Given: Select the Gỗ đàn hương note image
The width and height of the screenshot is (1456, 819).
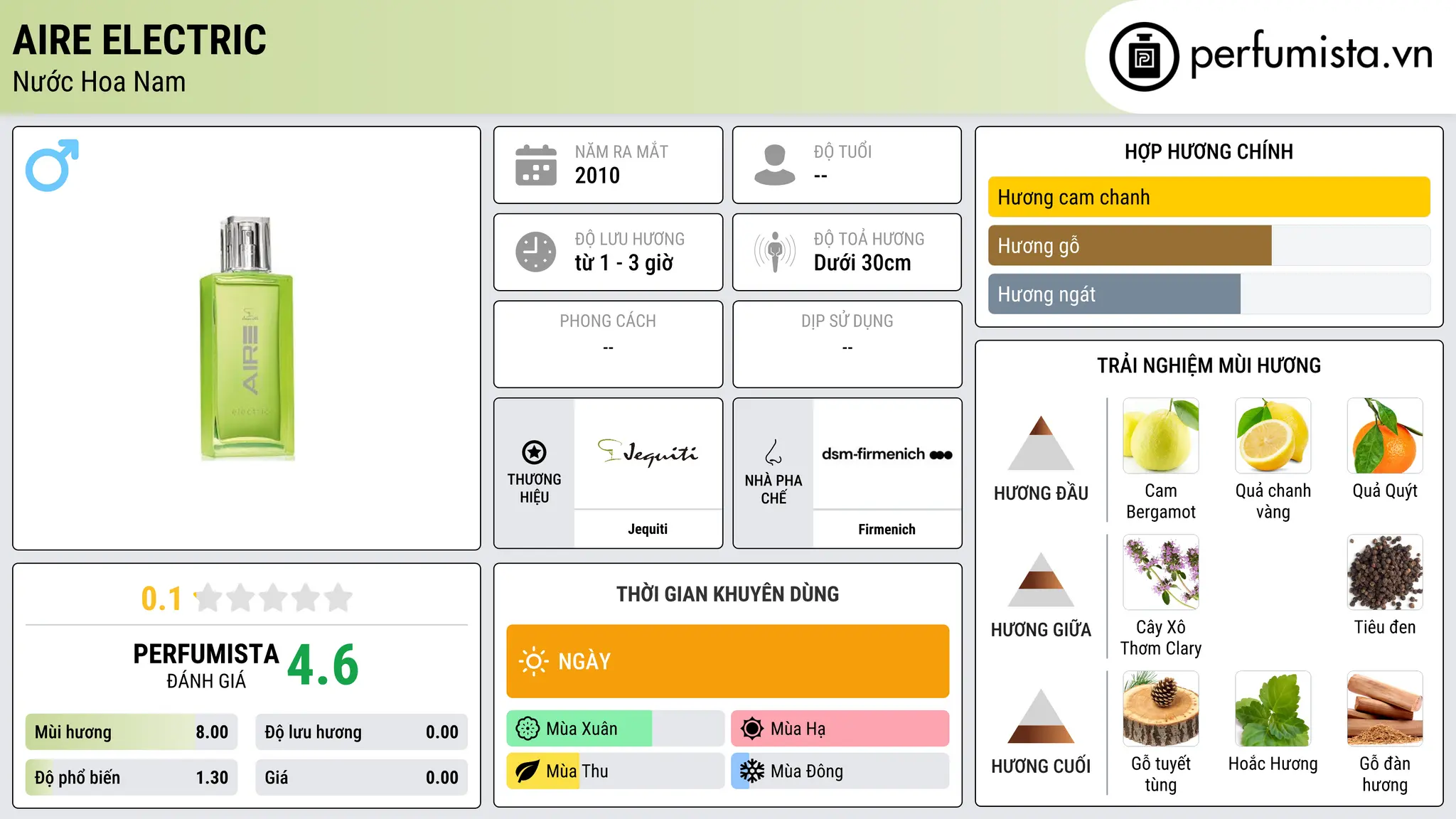Looking at the screenshot, I should [1385, 709].
